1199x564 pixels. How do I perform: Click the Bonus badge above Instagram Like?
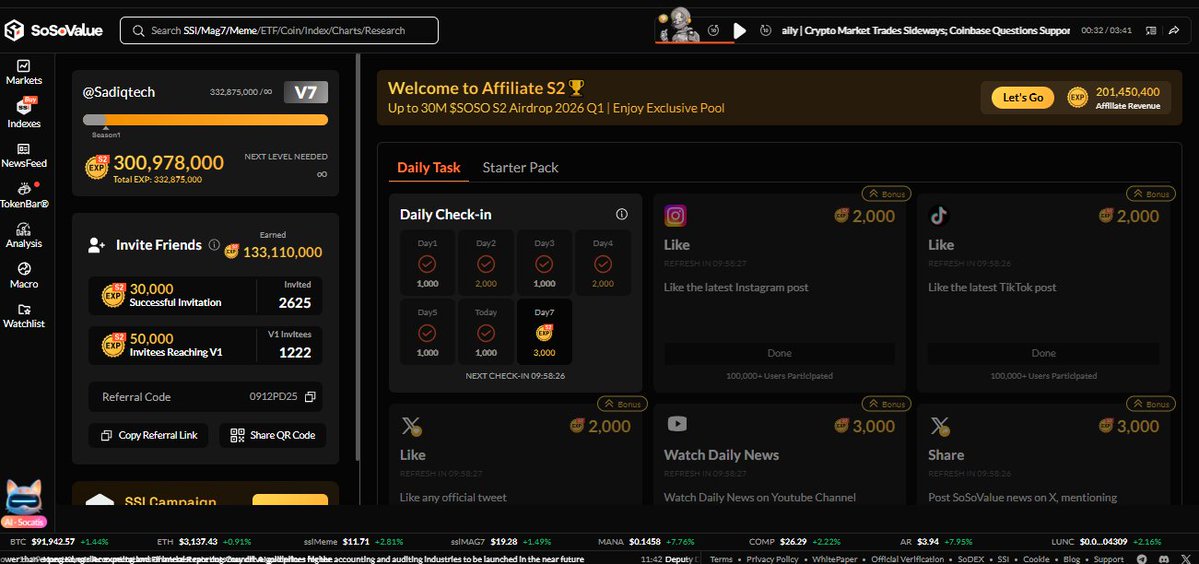(886, 194)
